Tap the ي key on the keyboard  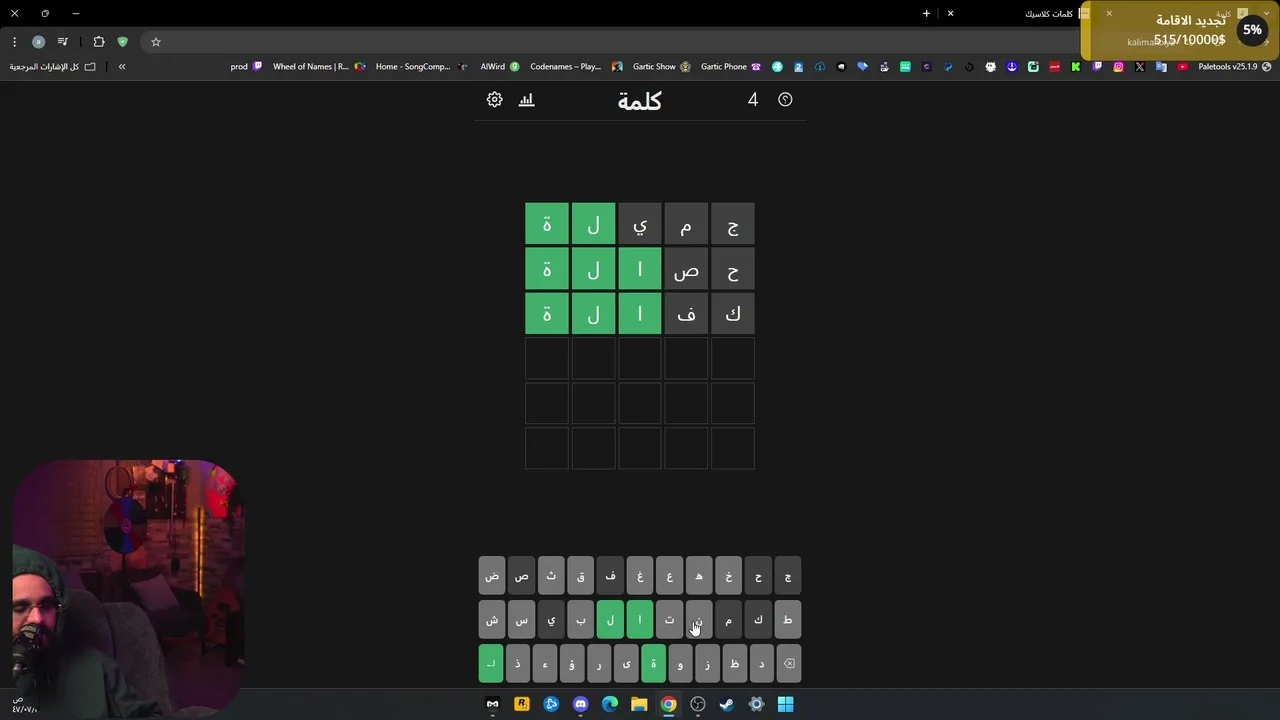tap(551, 620)
